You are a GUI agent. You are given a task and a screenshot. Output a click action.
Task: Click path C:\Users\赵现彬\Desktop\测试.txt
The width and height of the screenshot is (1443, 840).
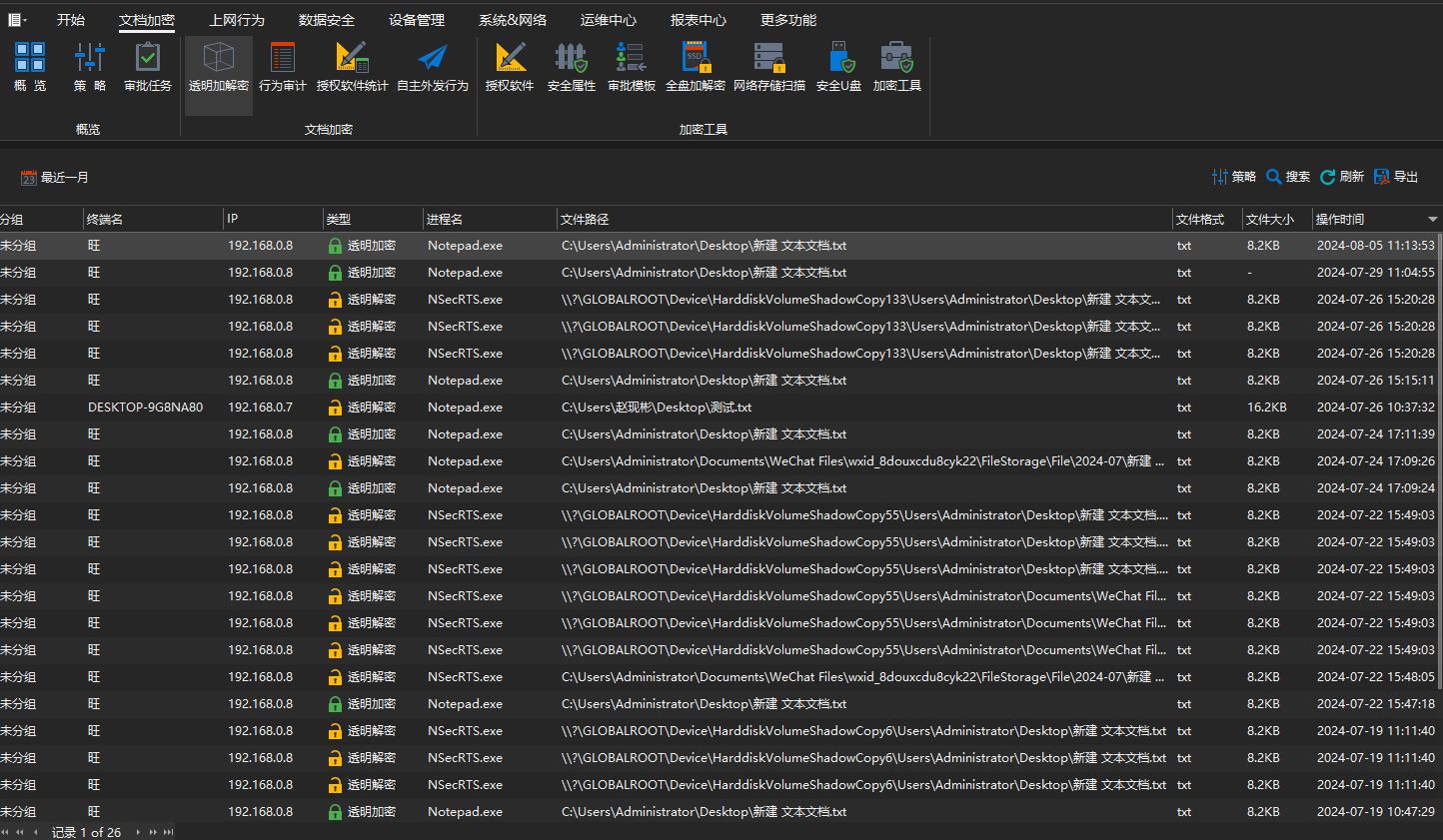pos(657,408)
